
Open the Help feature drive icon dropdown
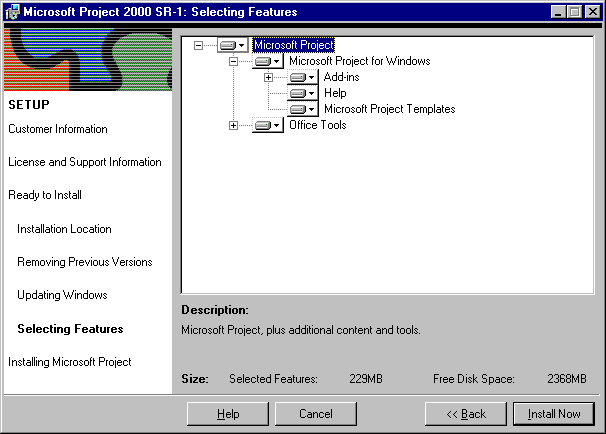(x=303, y=93)
